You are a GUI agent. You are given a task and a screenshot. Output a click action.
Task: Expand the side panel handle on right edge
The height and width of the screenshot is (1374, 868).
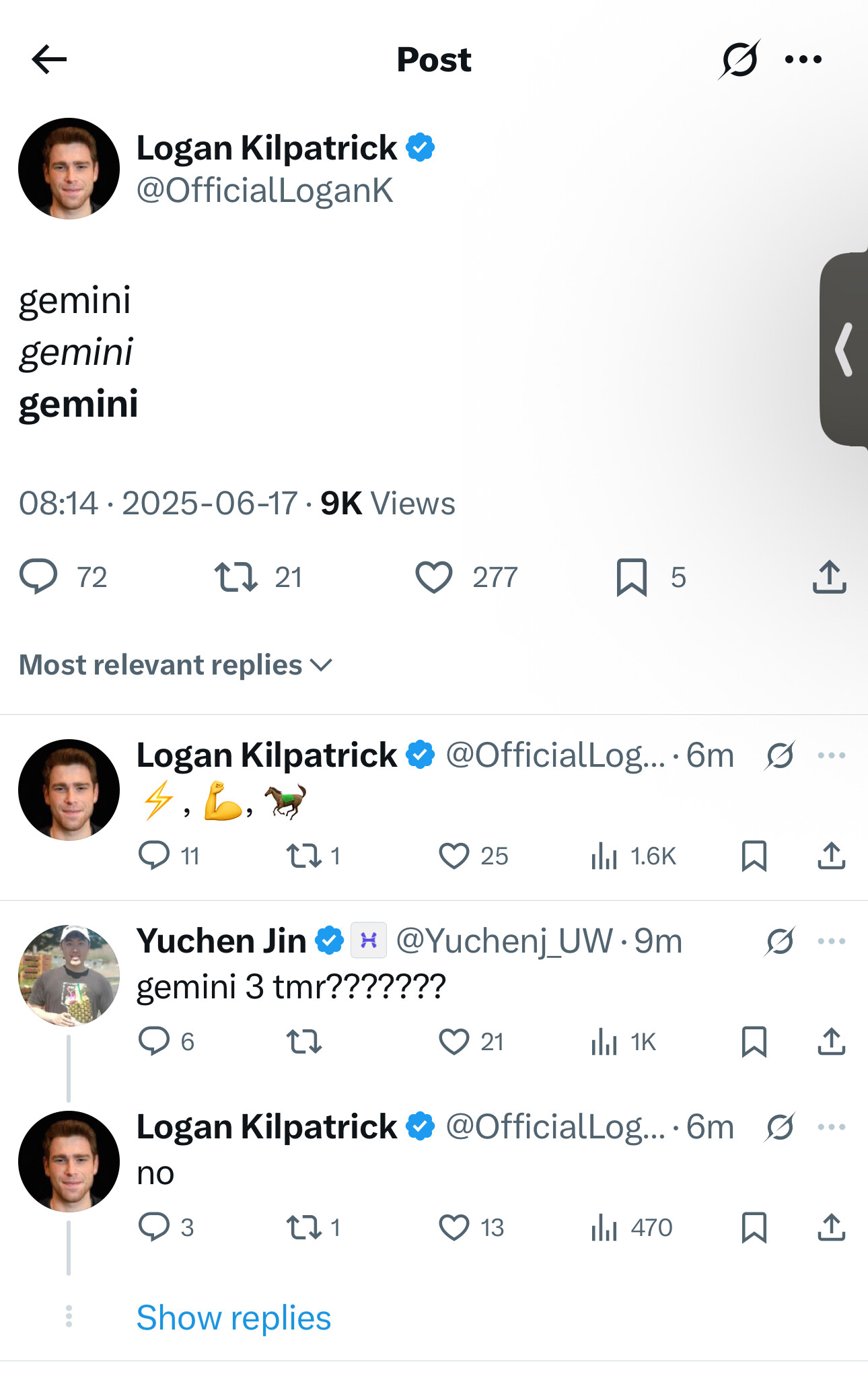pos(844,349)
